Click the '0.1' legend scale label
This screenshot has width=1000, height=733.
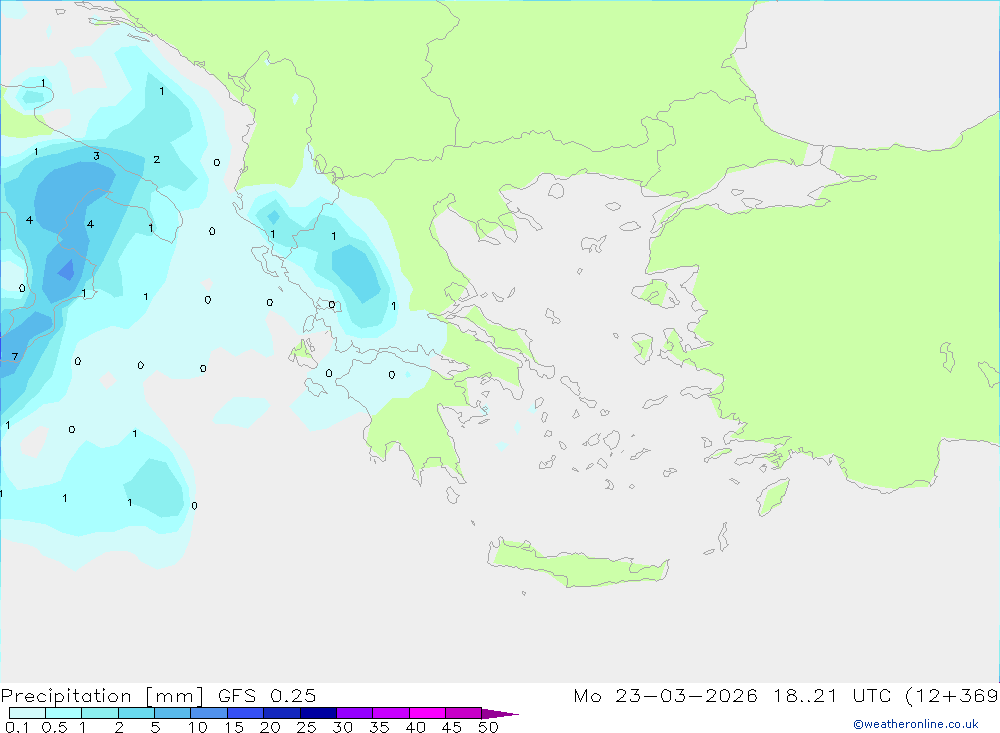coord(17,727)
